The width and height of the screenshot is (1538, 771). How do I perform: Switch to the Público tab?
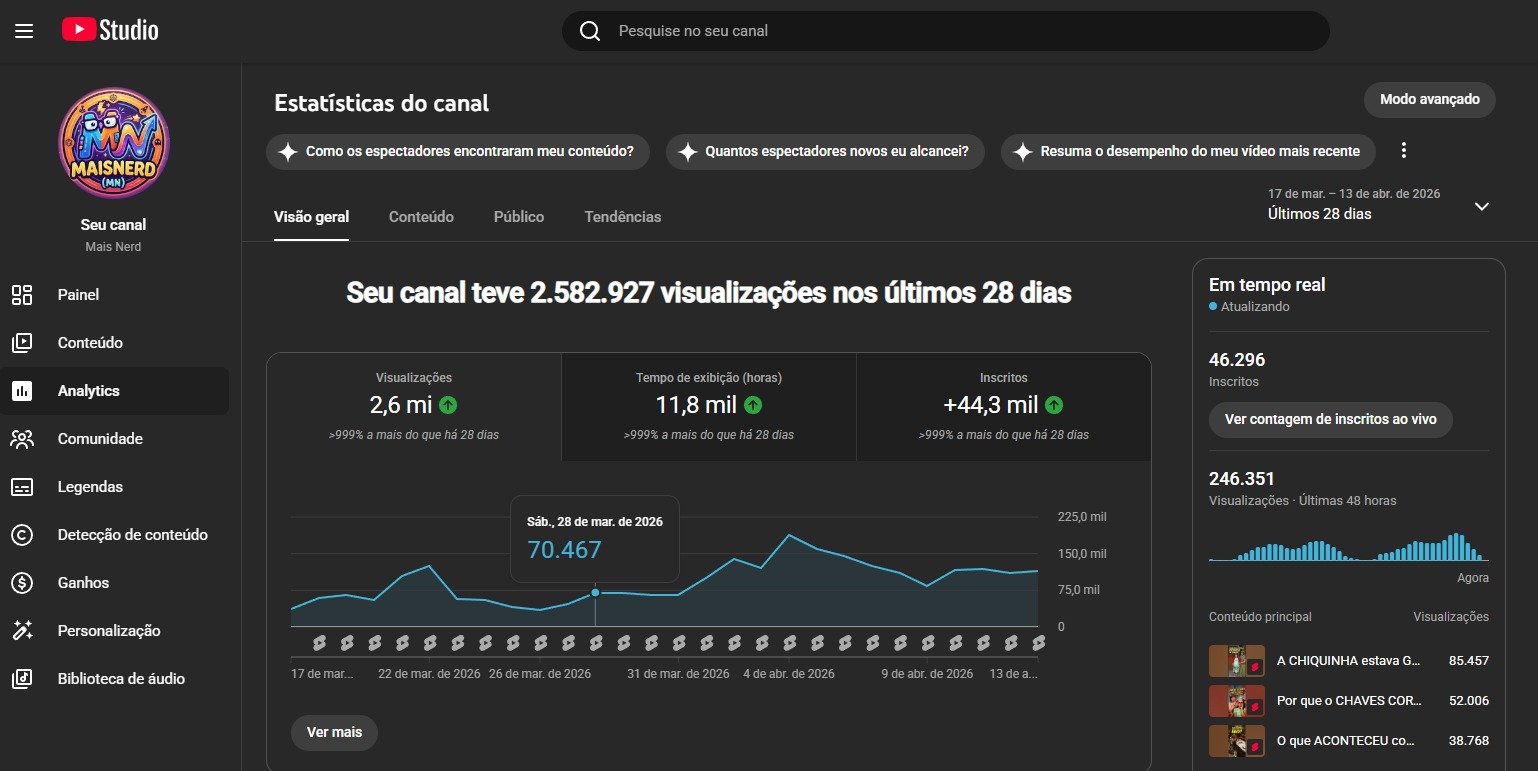pyautogui.click(x=518, y=217)
